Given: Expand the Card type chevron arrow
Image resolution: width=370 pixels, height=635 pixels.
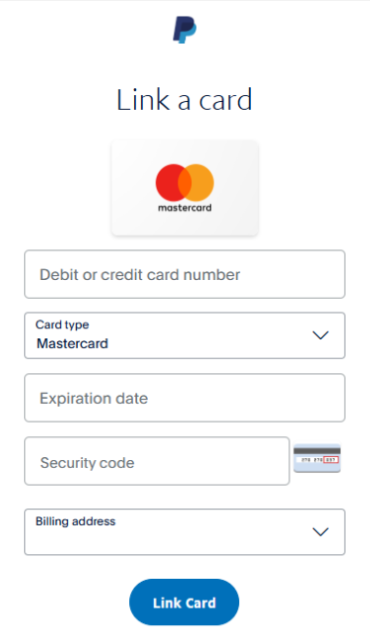Looking at the screenshot, I should pos(320,335).
